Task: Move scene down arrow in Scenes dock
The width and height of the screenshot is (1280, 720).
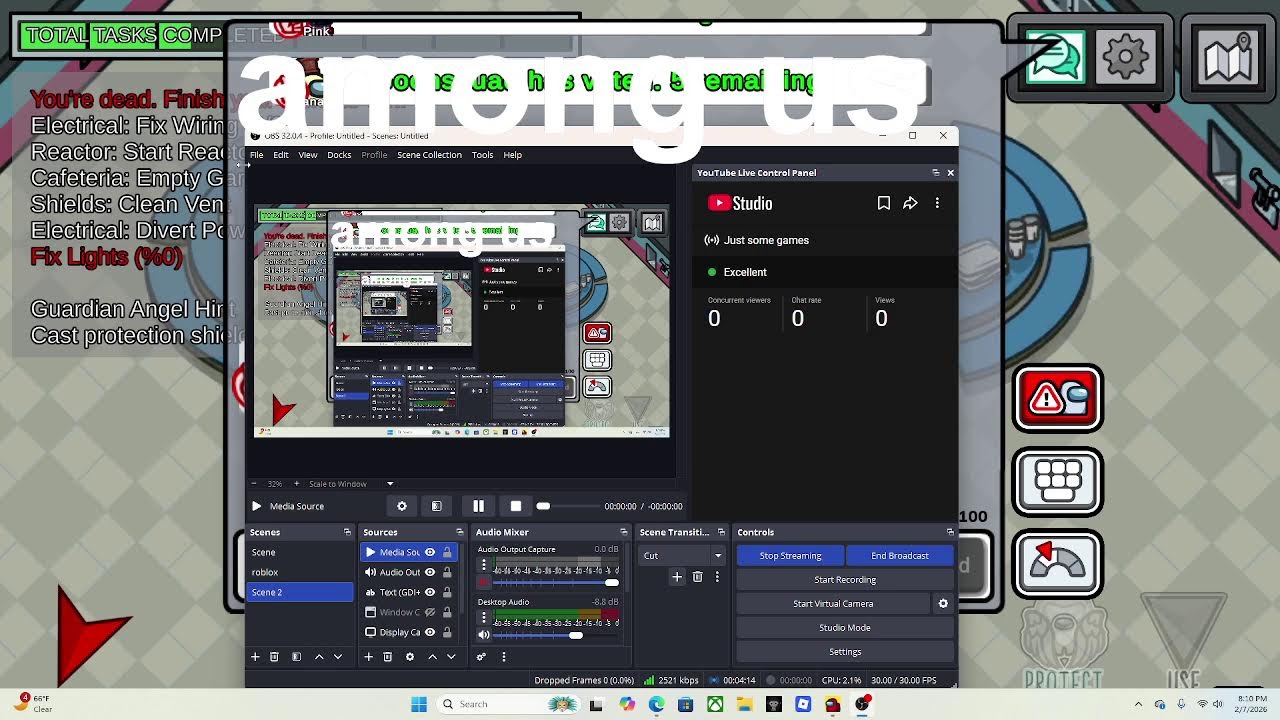Action: (x=338, y=657)
